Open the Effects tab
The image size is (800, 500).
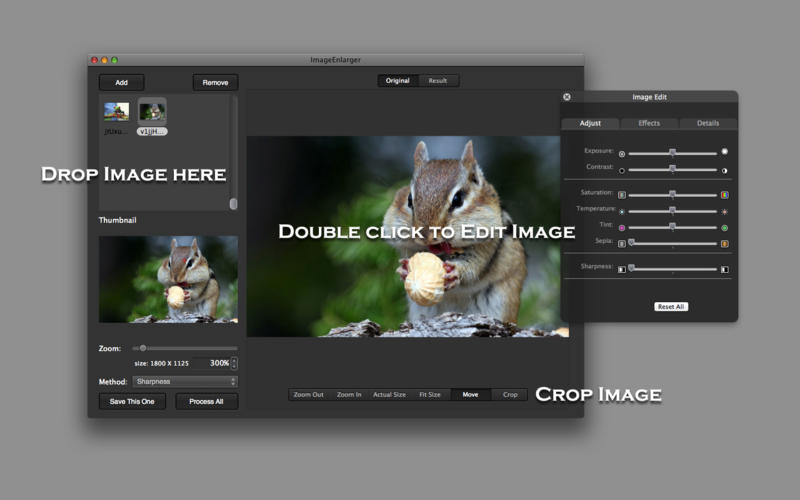coord(649,123)
